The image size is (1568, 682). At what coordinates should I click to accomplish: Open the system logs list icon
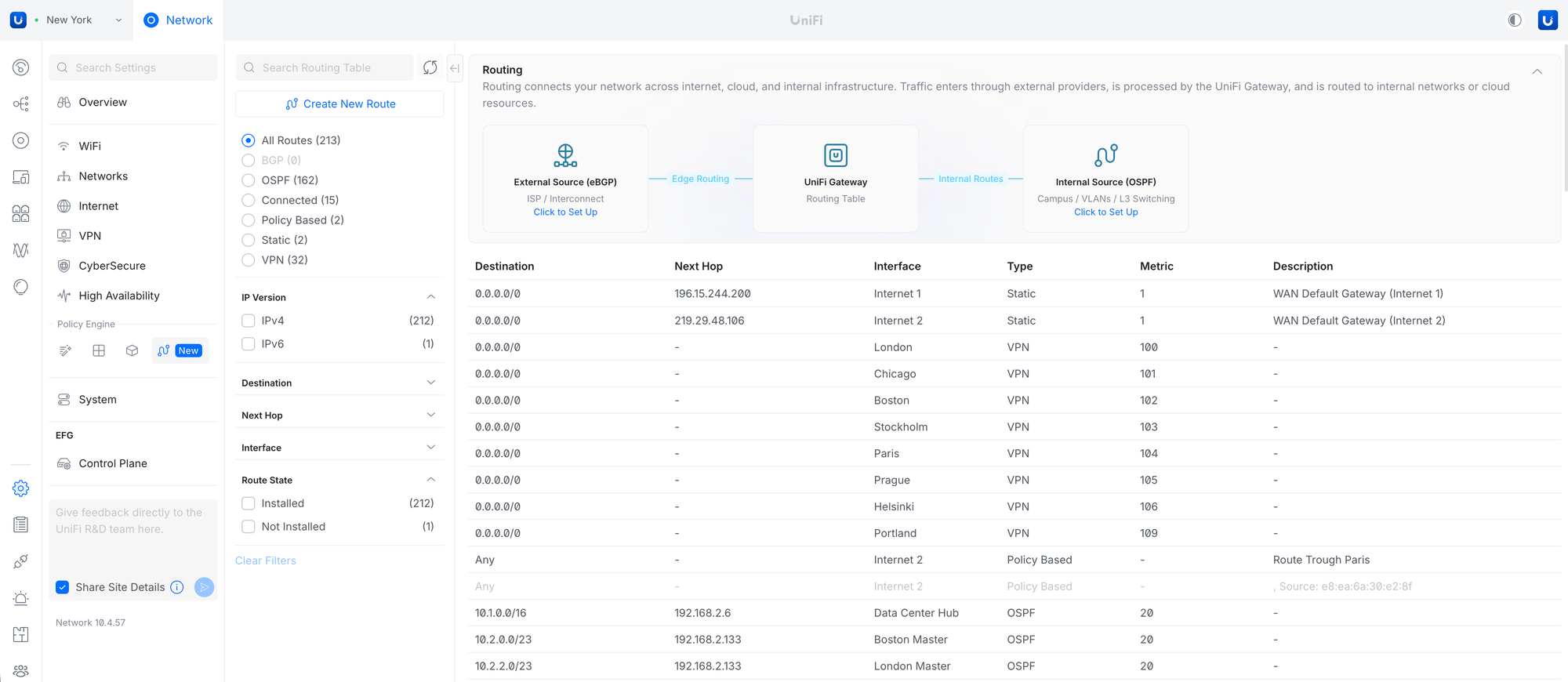[x=21, y=524]
